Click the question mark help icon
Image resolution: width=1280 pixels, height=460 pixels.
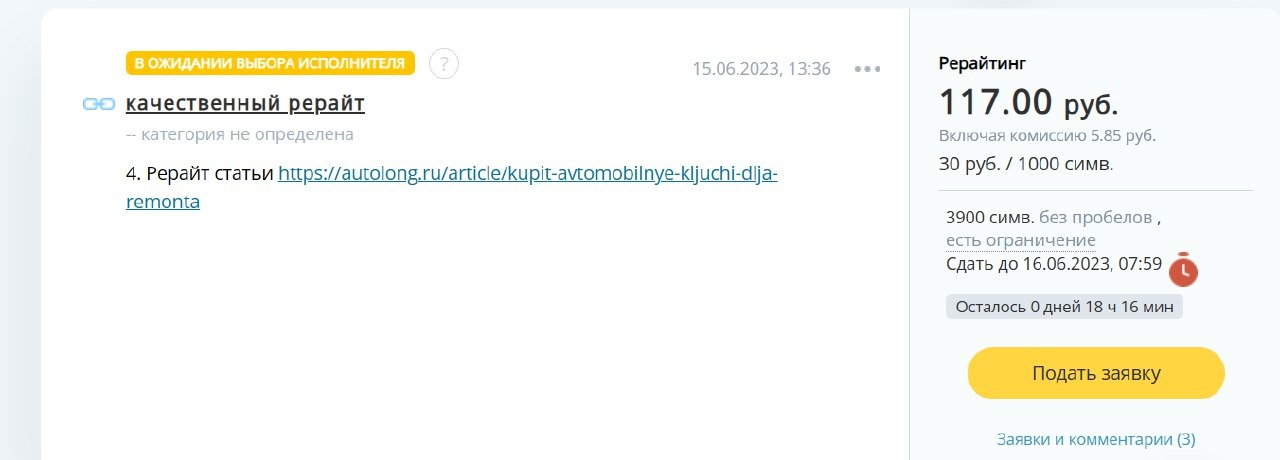coord(444,64)
